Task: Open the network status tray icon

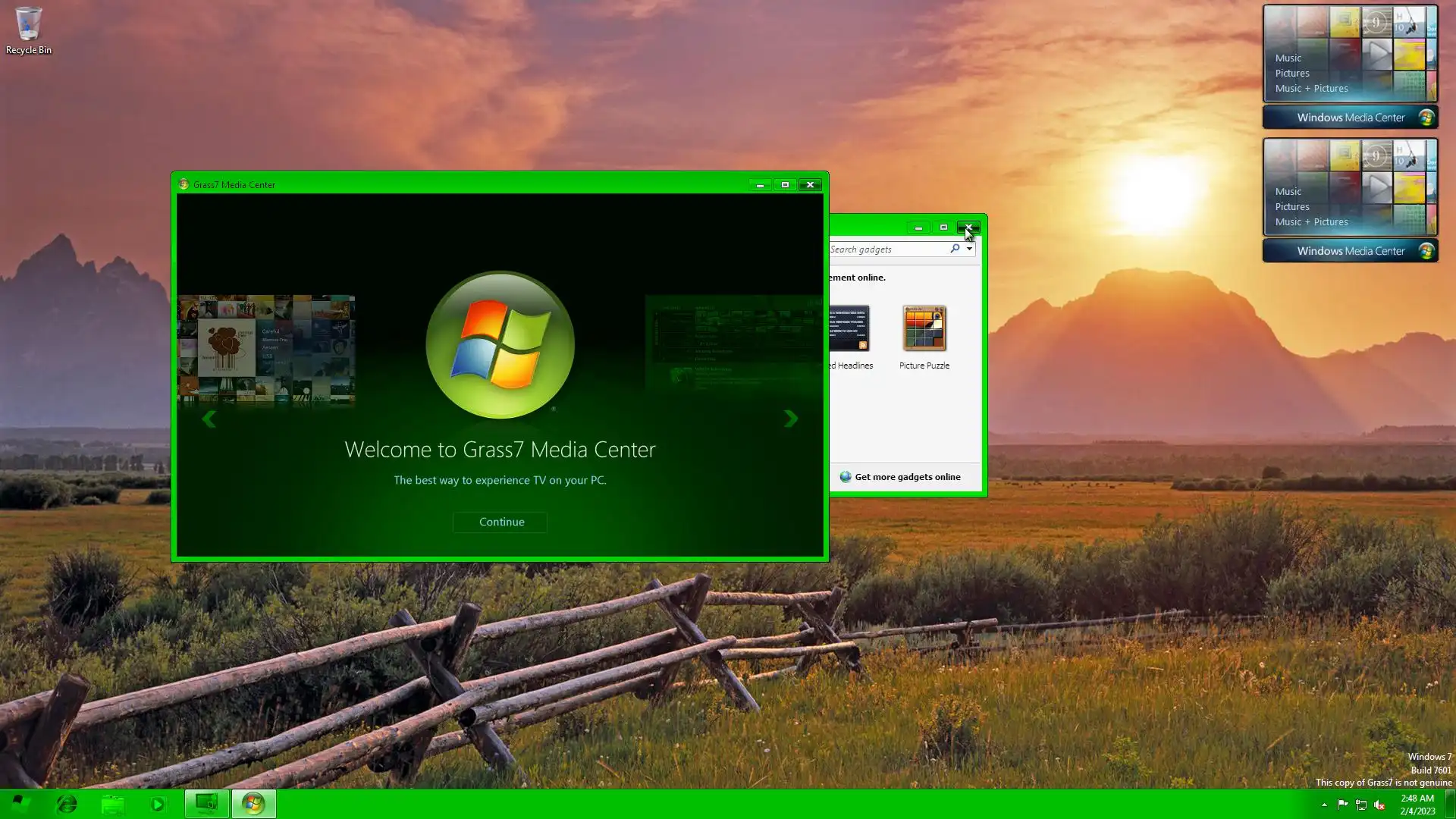Action: (1361, 805)
